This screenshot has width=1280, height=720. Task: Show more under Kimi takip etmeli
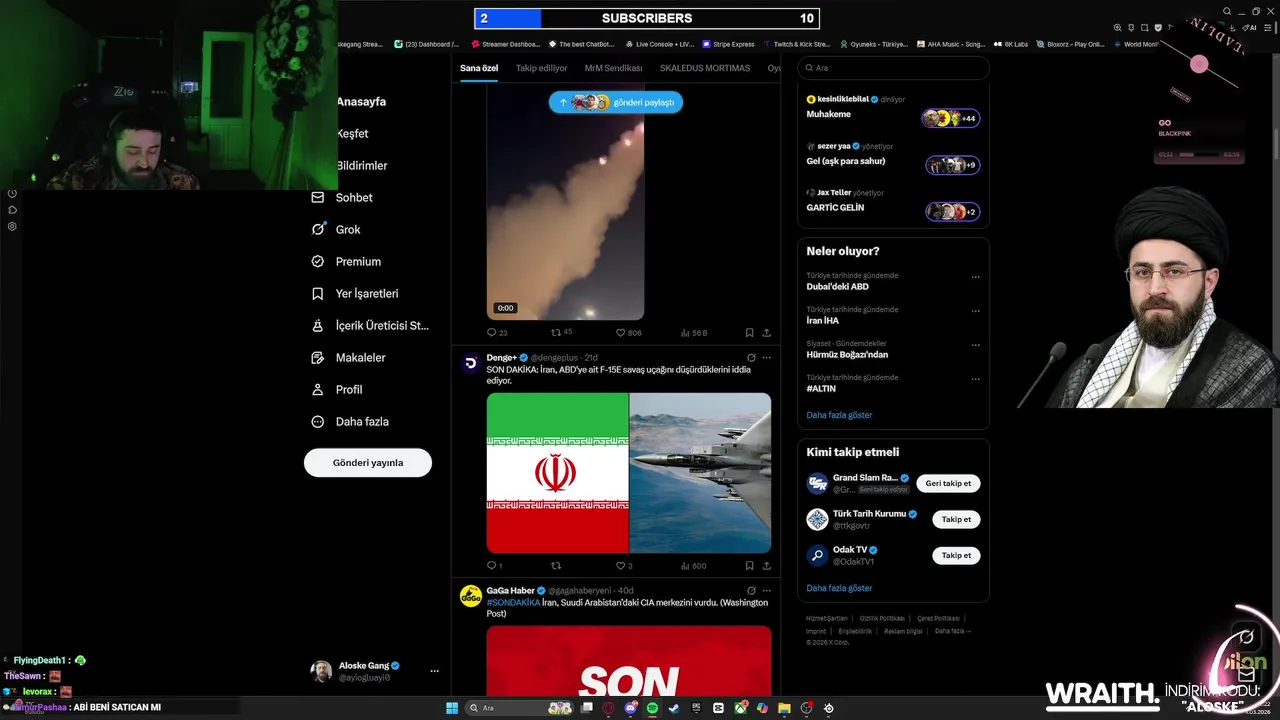839,589
